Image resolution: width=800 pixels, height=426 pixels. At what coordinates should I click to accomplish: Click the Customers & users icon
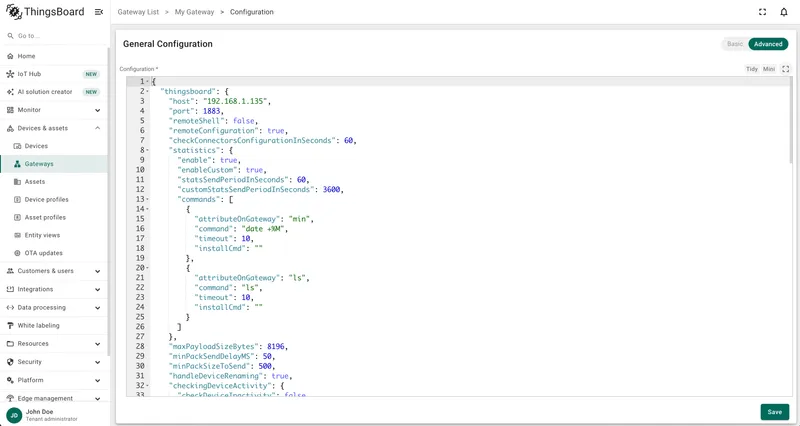pyautogui.click(x=10, y=271)
